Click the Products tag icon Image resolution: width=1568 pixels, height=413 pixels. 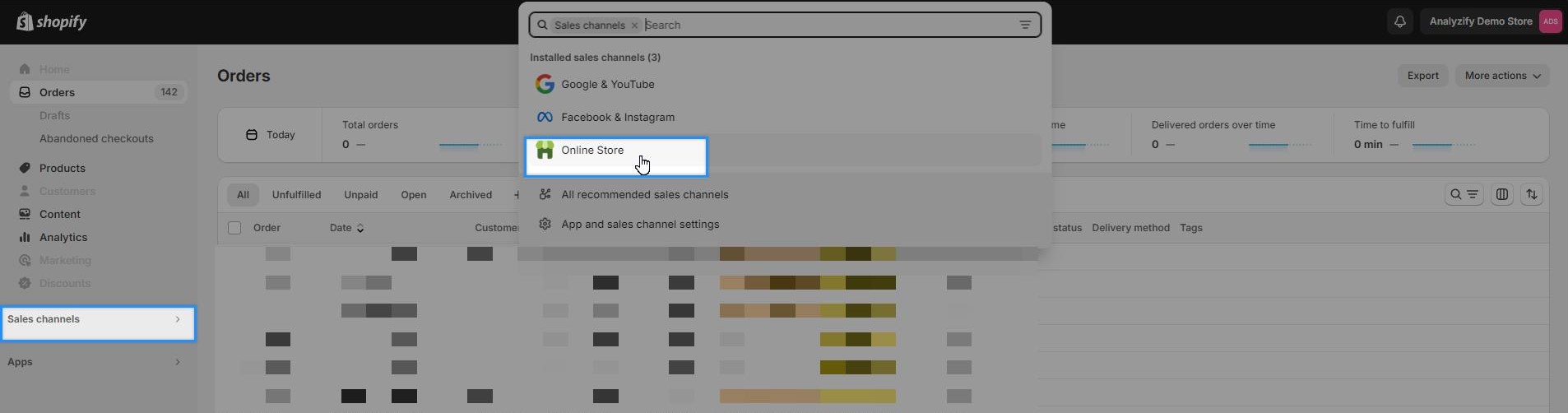pyautogui.click(x=25, y=168)
